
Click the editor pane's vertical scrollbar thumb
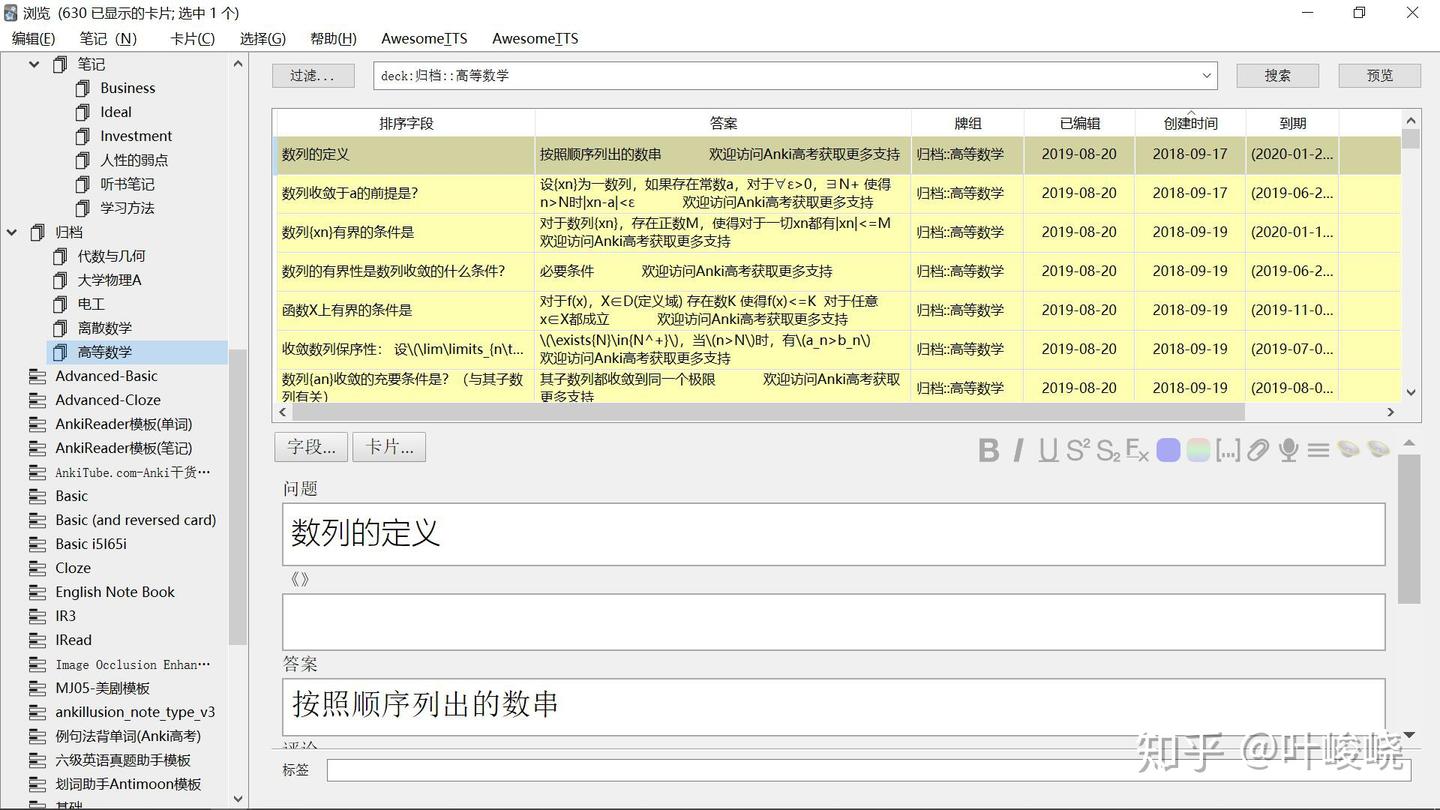1409,529
